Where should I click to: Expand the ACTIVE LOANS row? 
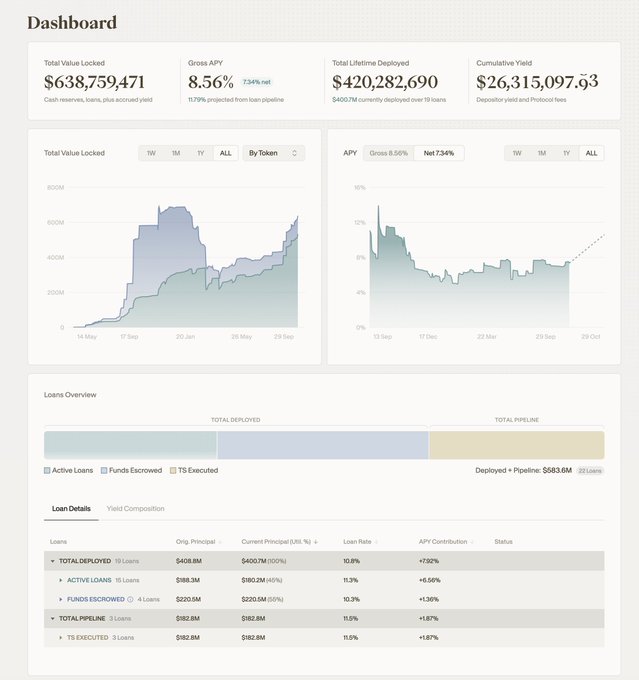pos(61,580)
